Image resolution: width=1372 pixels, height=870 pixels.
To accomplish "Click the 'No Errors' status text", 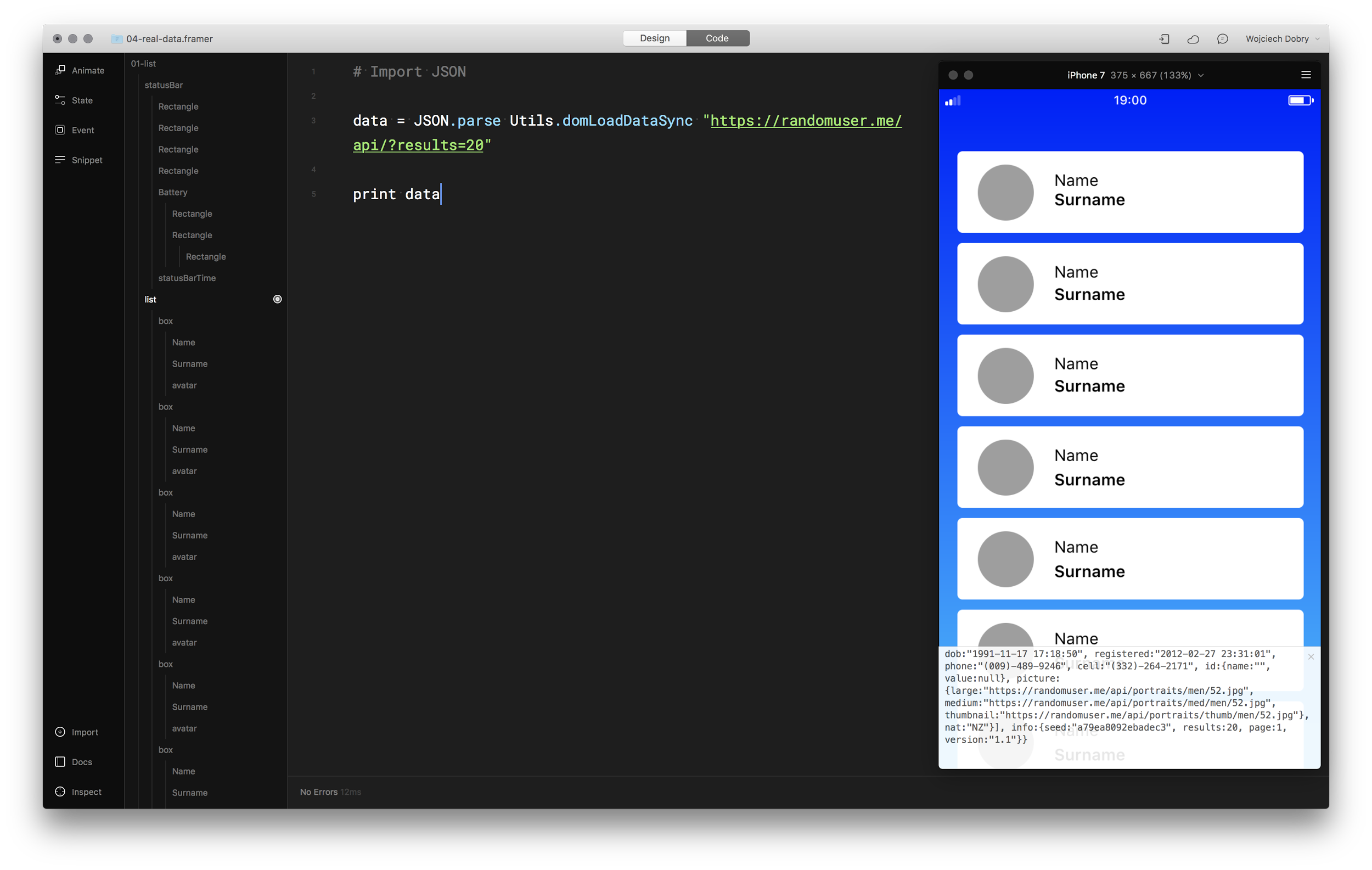I will pyautogui.click(x=318, y=792).
